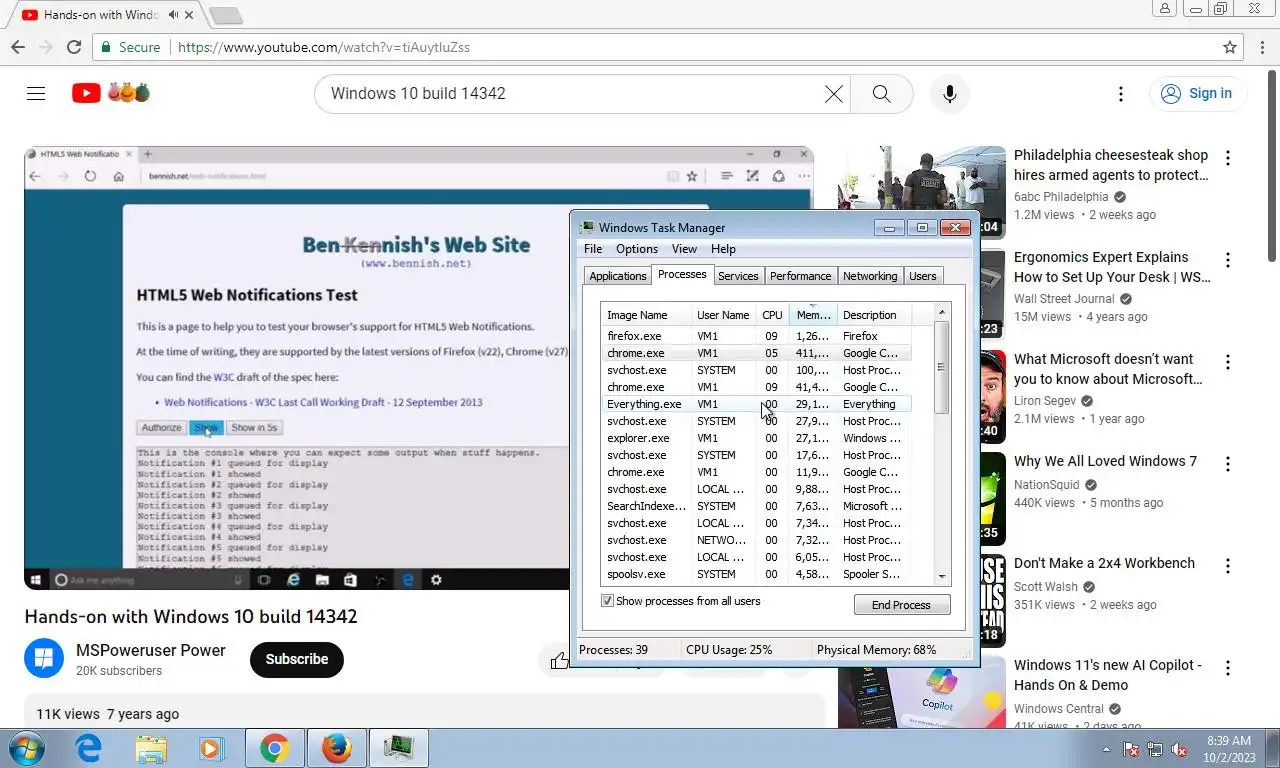Switch to the Applications tab

coord(618,276)
